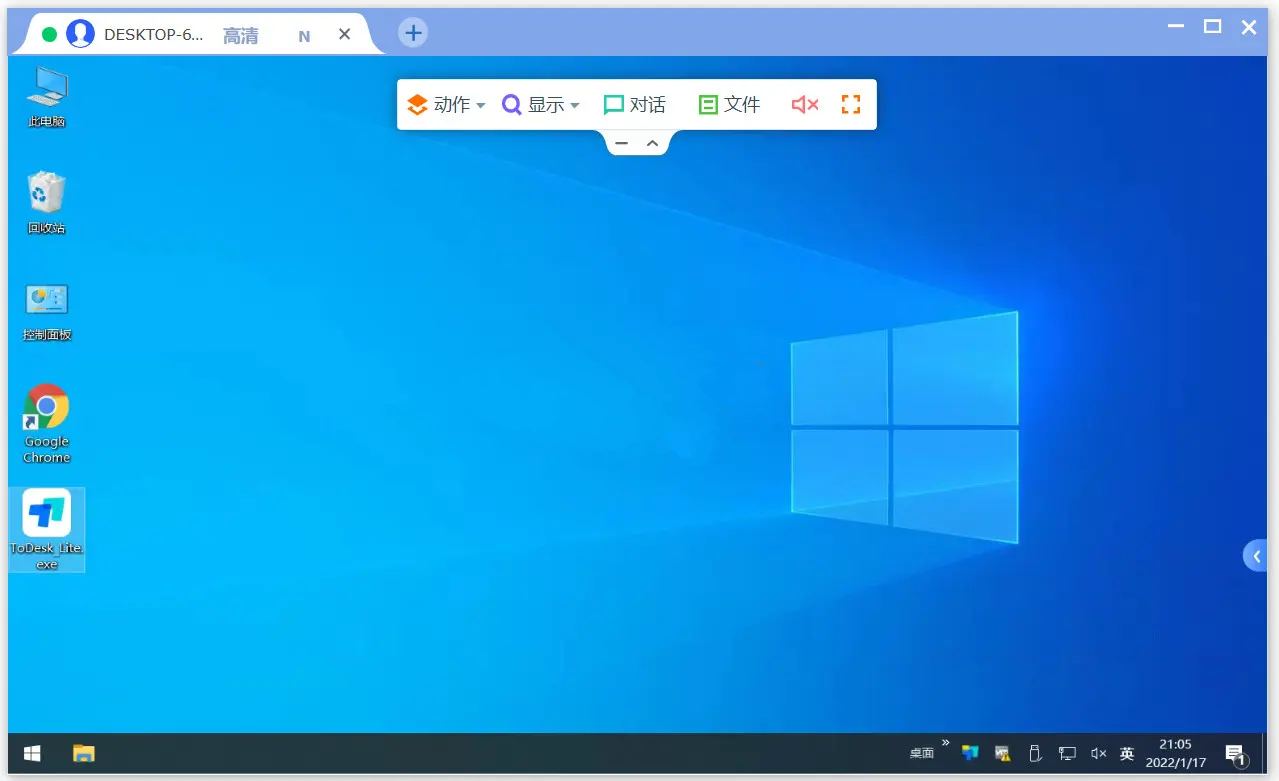The height and width of the screenshot is (781, 1279).
Task: Open the 动作 actions dropdown
Action: (x=446, y=103)
